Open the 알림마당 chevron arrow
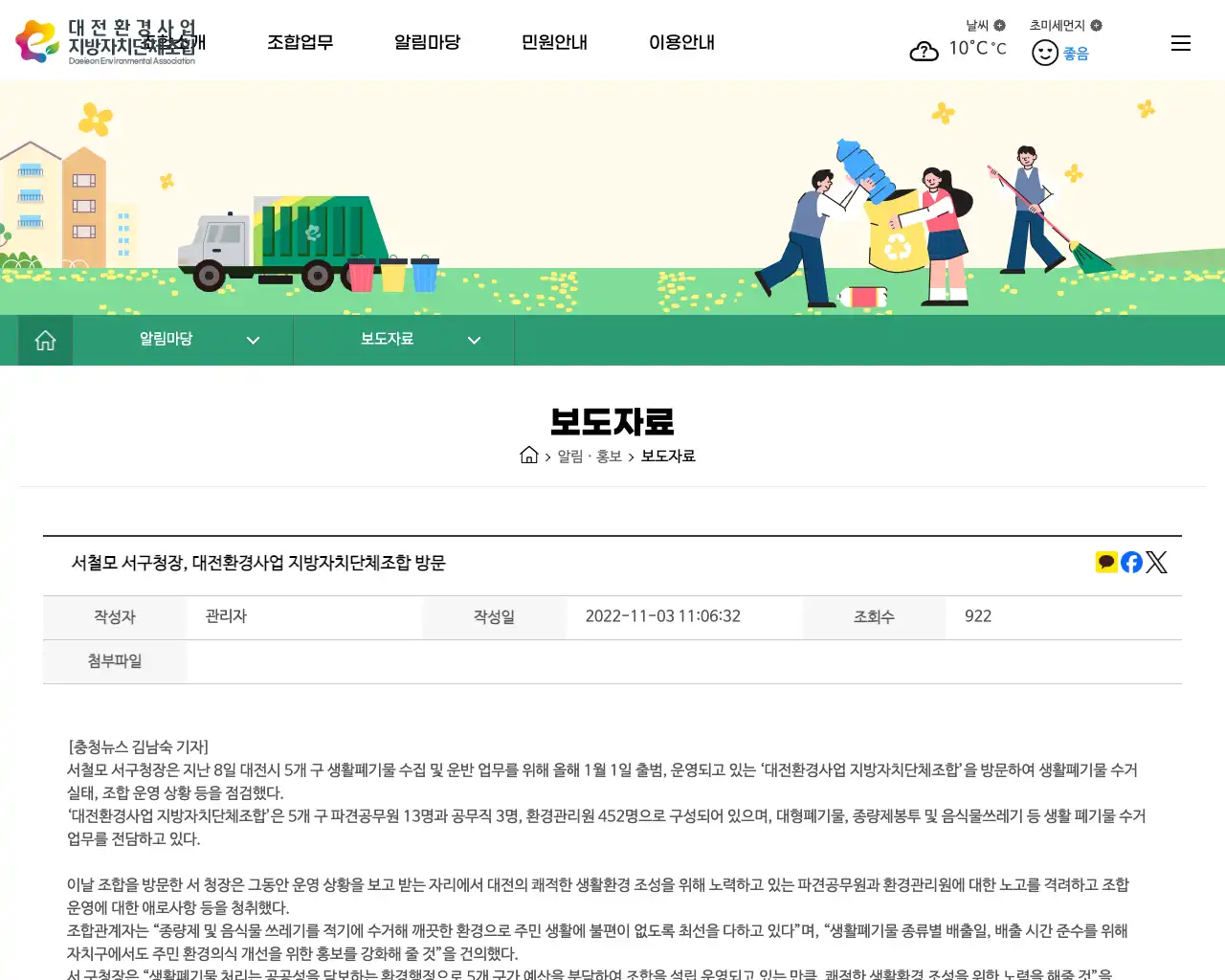This screenshot has height=980, width=1225. (253, 340)
